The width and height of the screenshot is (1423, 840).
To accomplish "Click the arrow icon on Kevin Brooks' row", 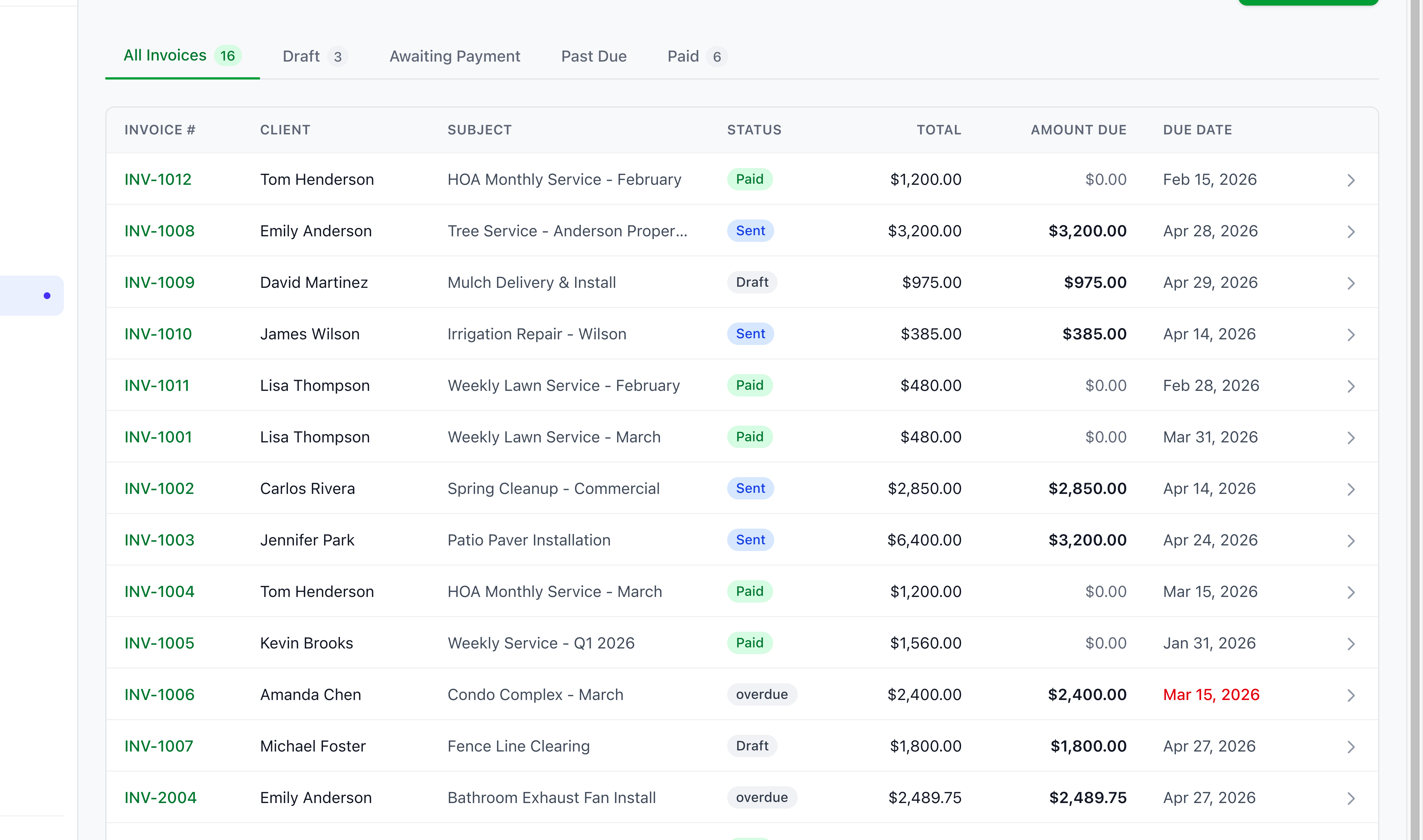I will [1352, 644].
